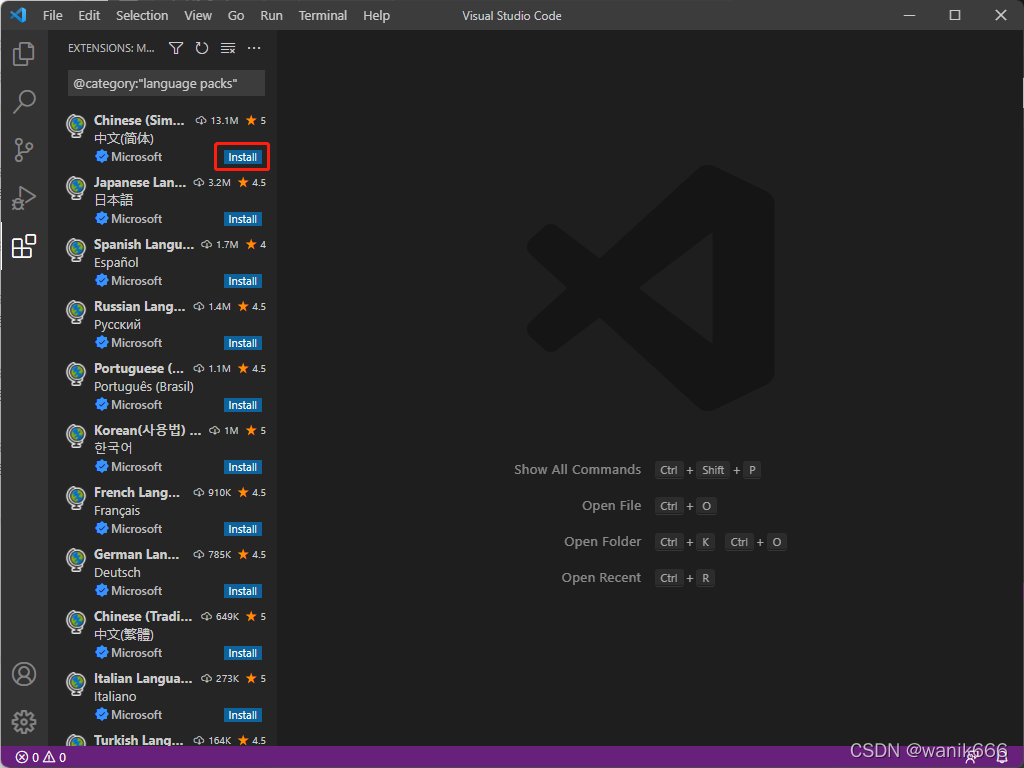Click the Español description text
The height and width of the screenshot is (768, 1024).
[116, 263]
